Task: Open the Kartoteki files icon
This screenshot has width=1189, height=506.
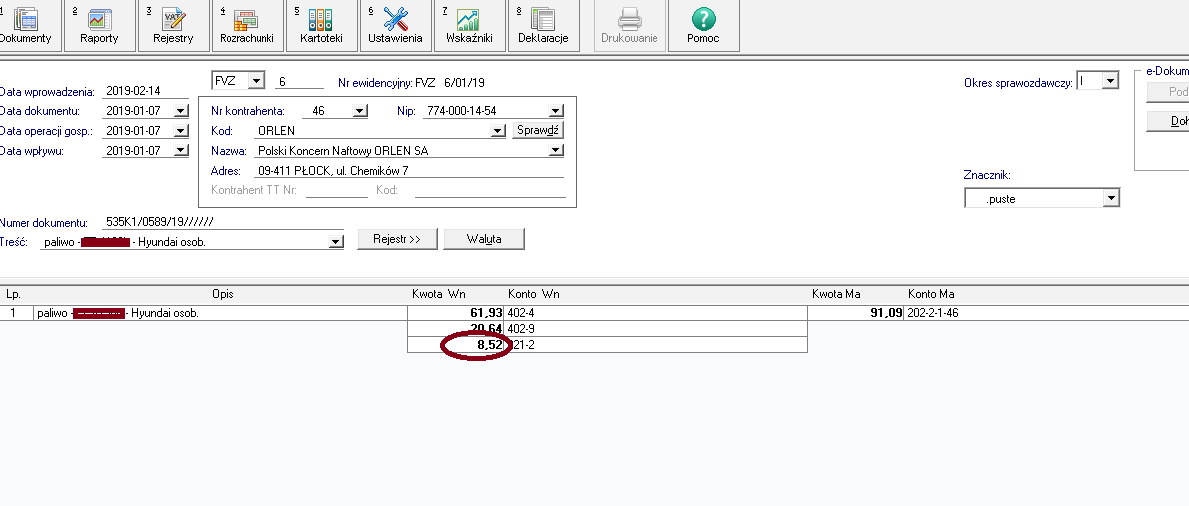Action: [x=321, y=18]
